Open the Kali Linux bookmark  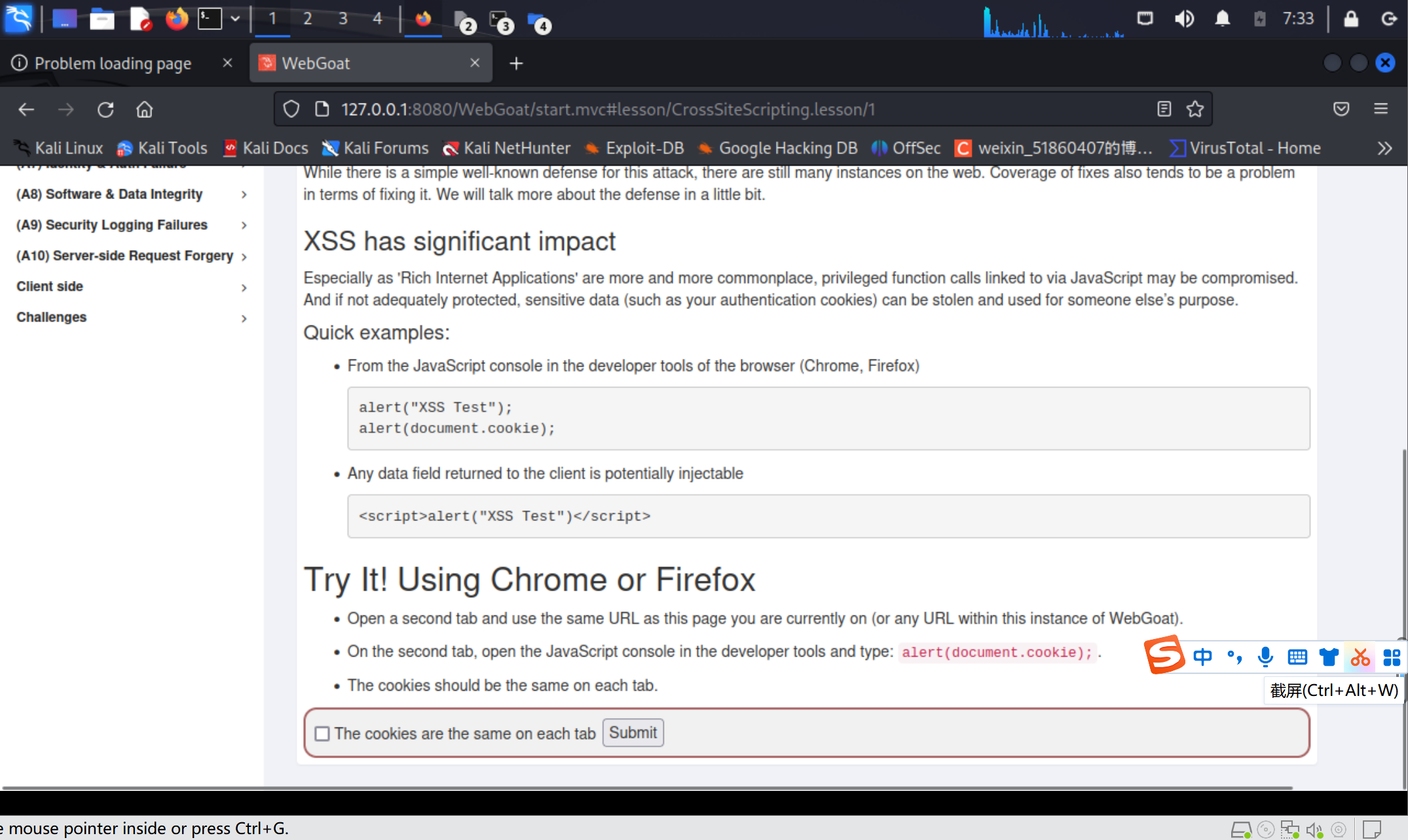pos(58,149)
